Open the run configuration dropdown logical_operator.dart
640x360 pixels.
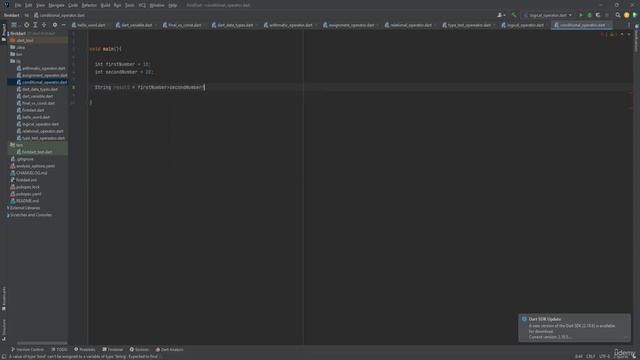tap(548, 15)
